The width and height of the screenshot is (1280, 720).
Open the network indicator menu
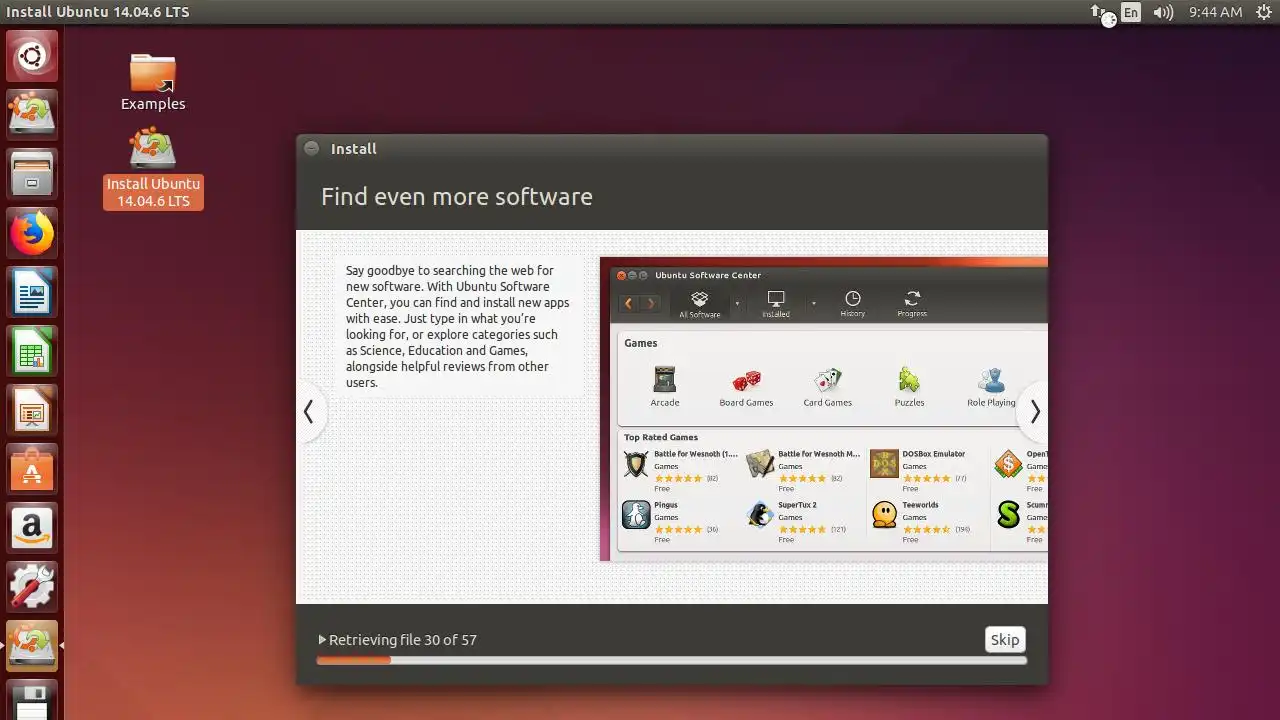1102,13
